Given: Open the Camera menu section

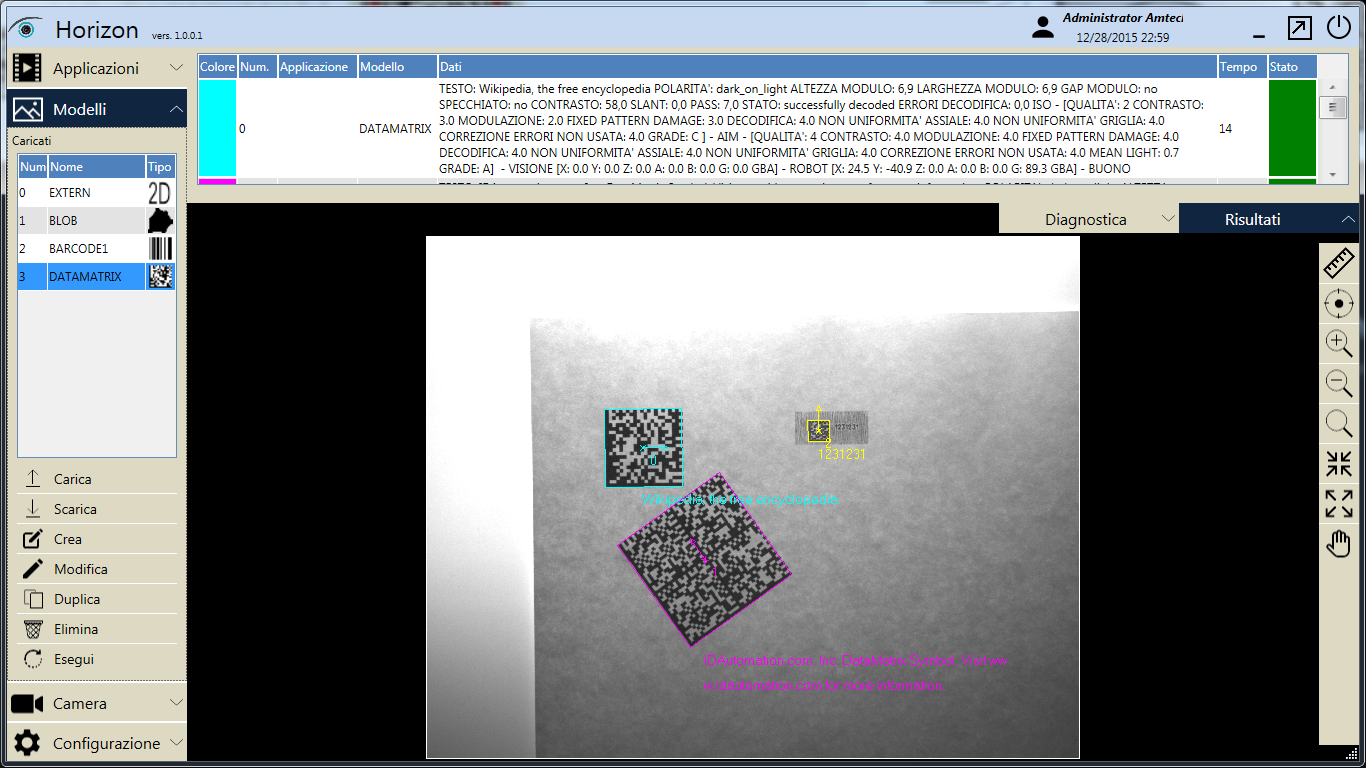Looking at the screenshot, I should [x=96, y=703].
